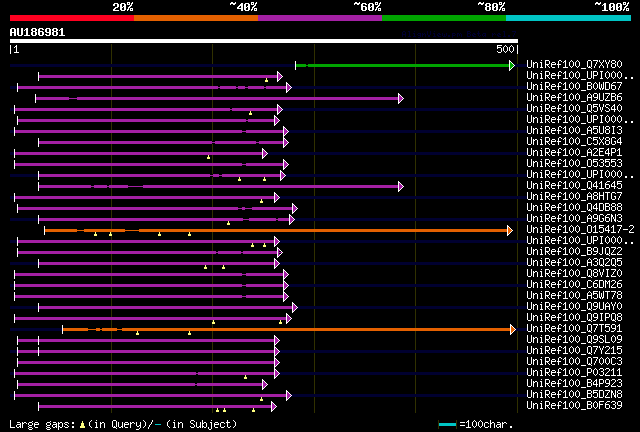Screen dimensions: 640x432
Task: Click the UniRef100_A8HTG7 label
Action: 574,196
